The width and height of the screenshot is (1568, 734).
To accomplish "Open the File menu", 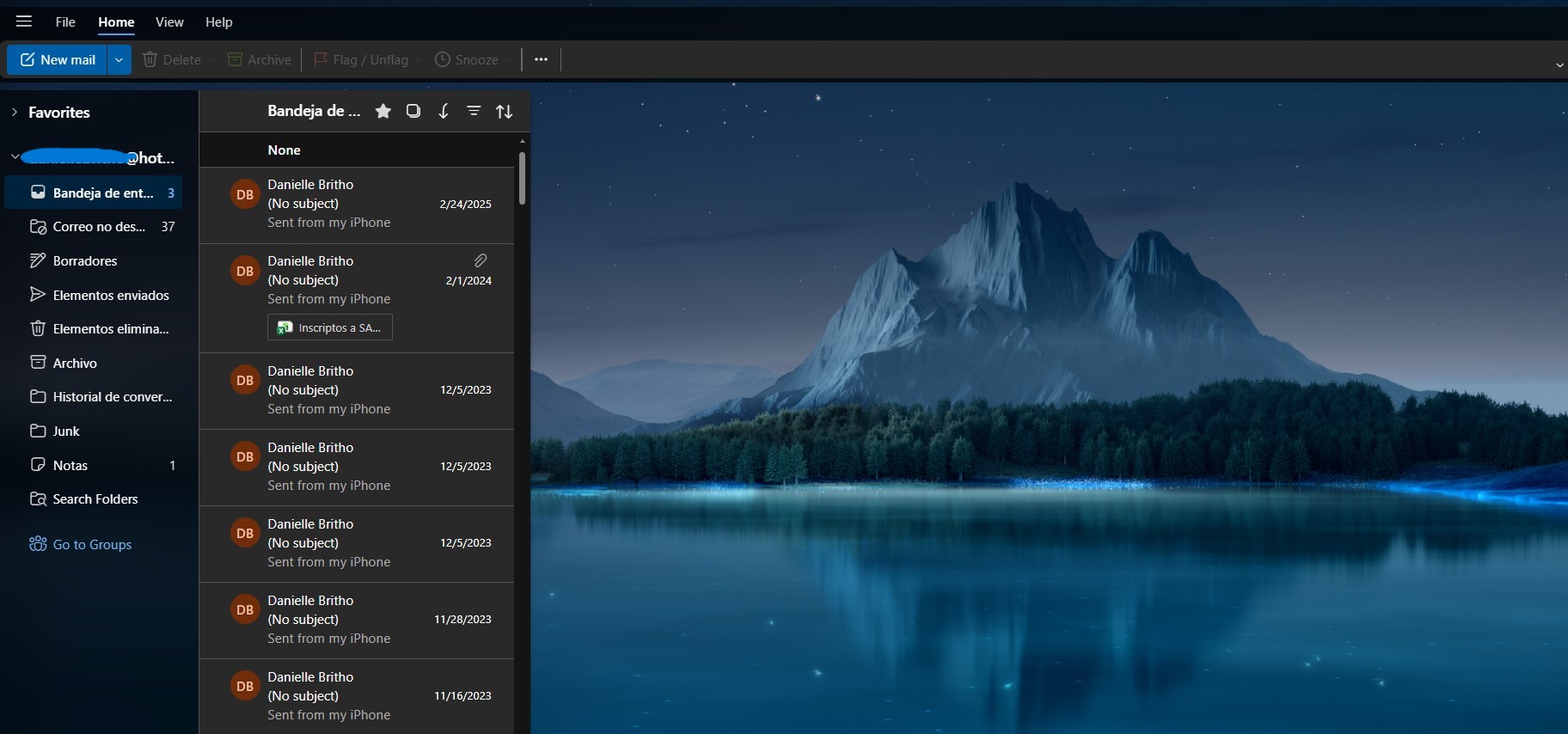I will pyautogui.click(x=65, y=21).
